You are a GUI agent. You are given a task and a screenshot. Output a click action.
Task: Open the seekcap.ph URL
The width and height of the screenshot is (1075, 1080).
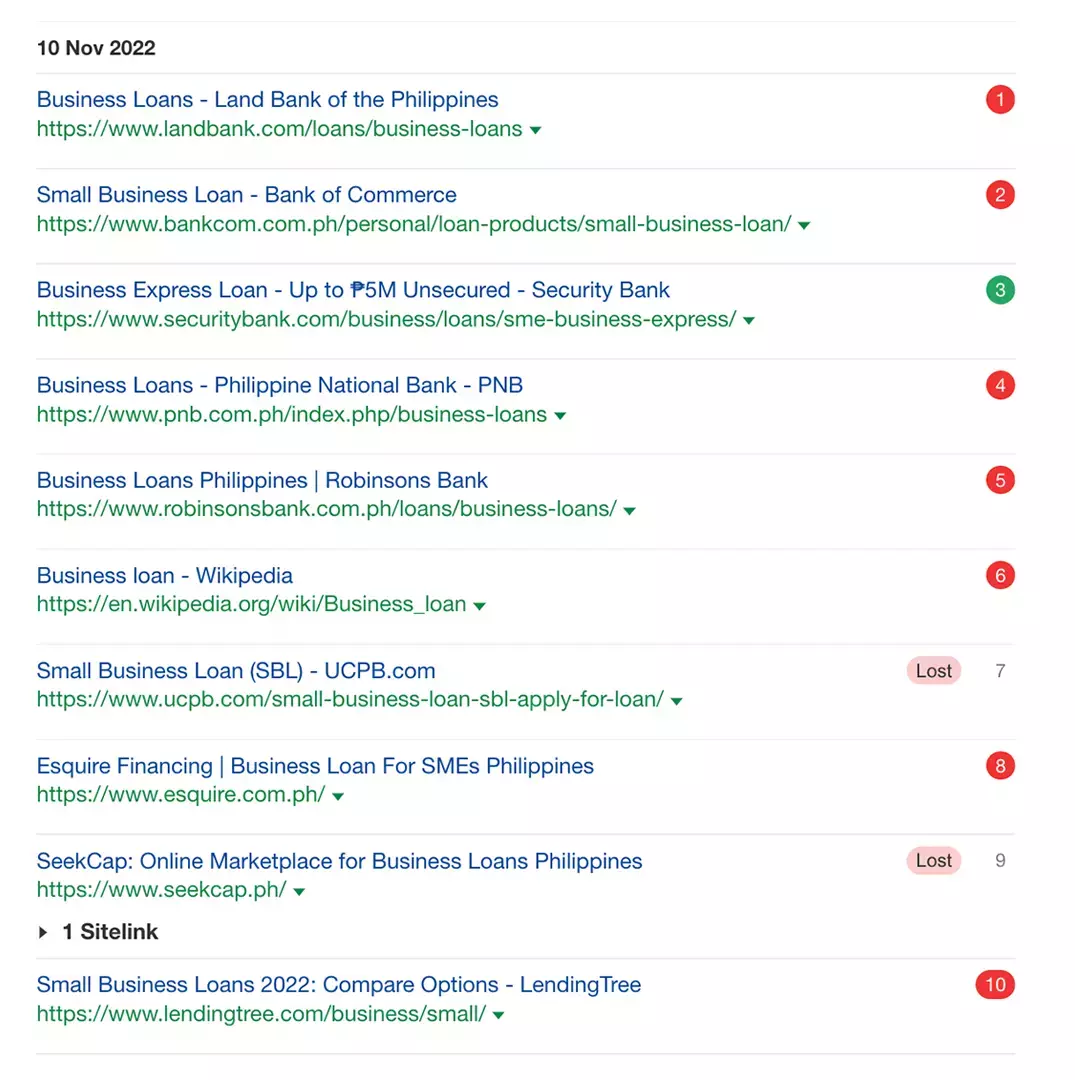[x=162, y=889]
